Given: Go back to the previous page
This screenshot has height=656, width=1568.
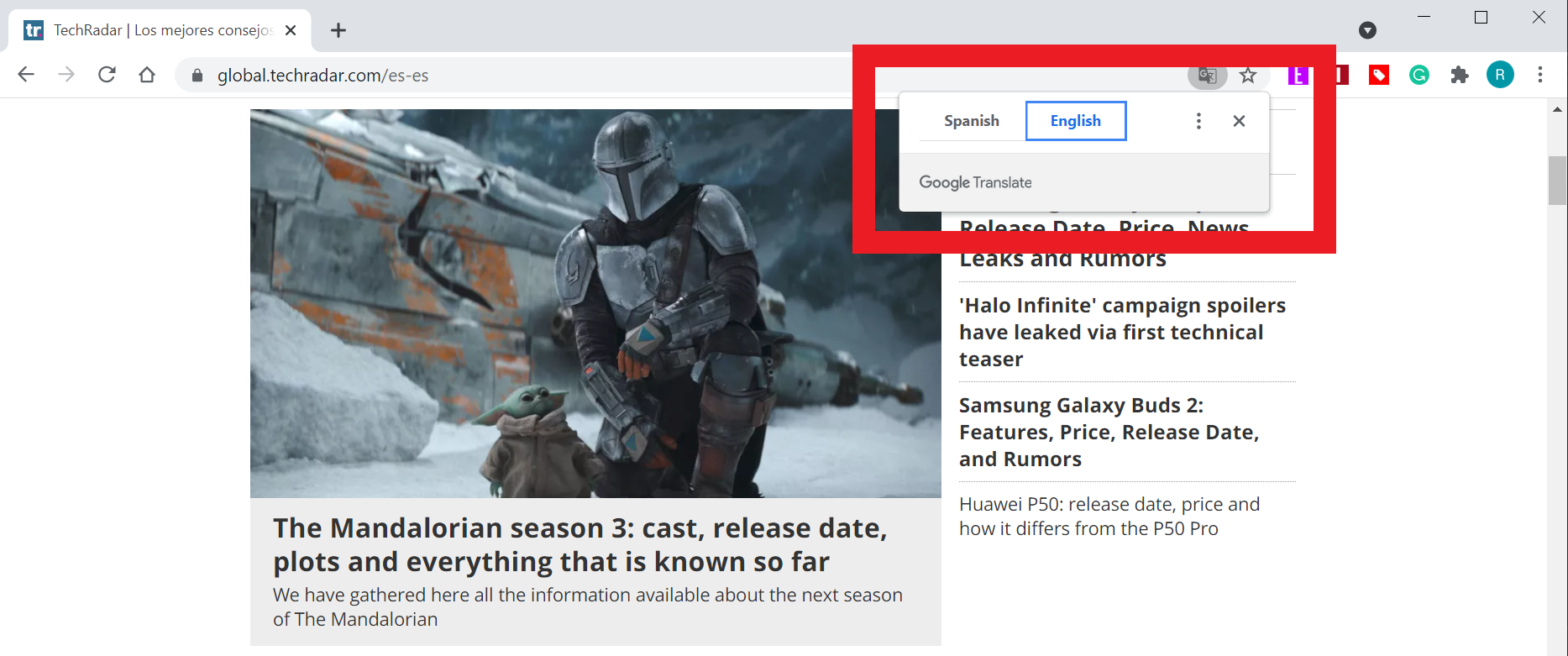Looking at the screenshot, I should point(26,75).
